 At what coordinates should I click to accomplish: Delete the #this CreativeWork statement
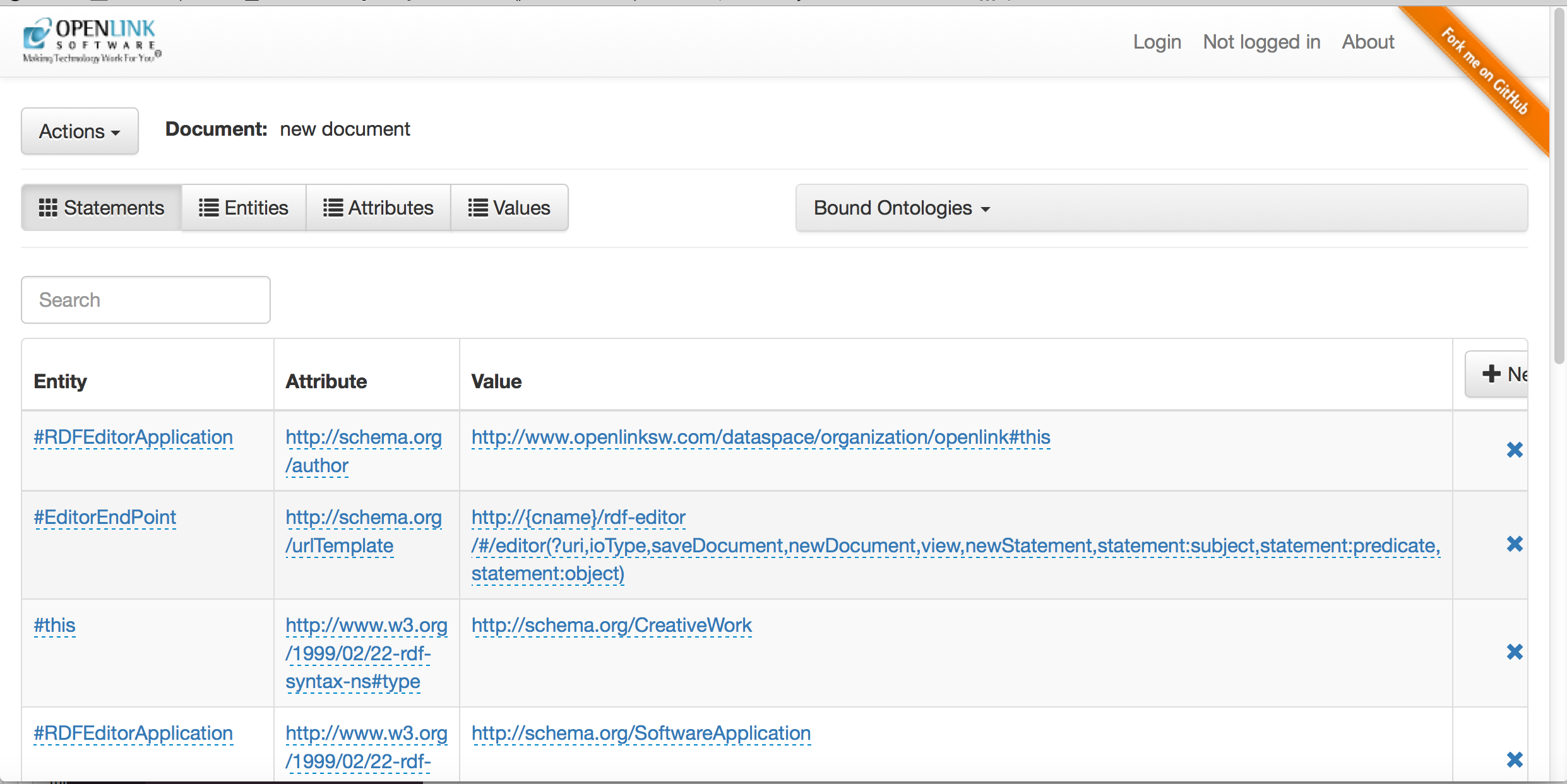tap(1514, 652)
